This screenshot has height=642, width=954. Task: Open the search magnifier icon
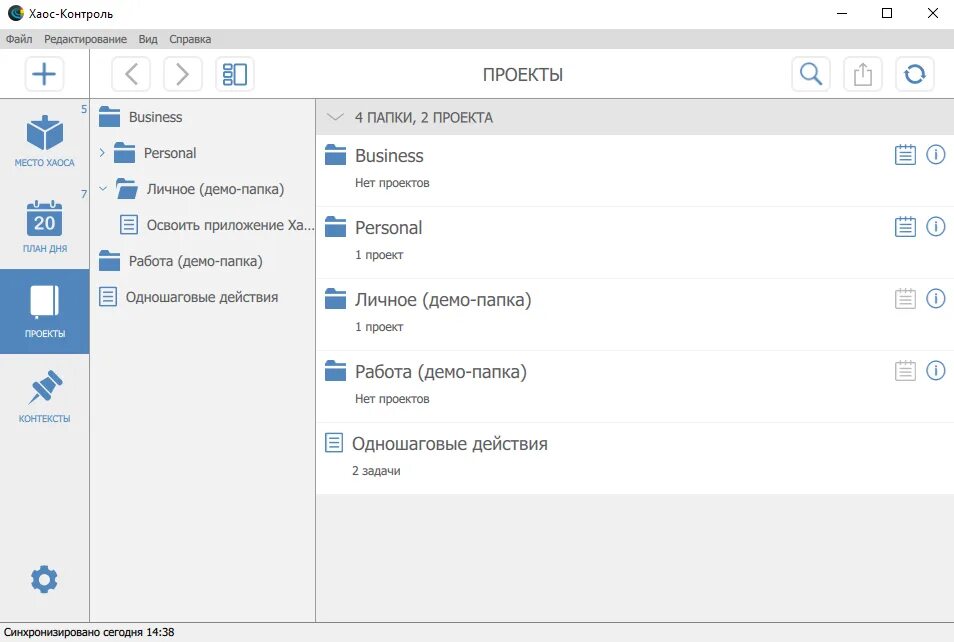tap(810, 74)
